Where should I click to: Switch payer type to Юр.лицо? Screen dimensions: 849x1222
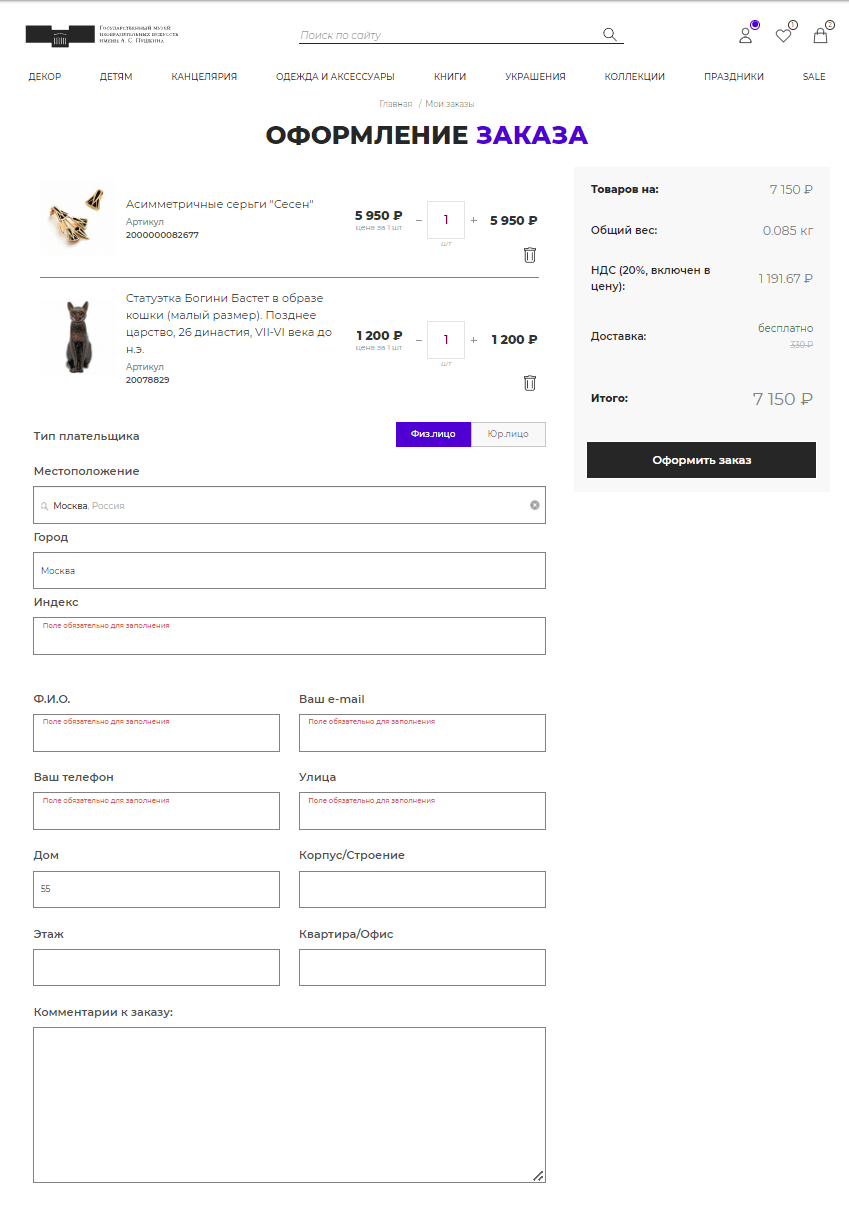tap(508, 434)
